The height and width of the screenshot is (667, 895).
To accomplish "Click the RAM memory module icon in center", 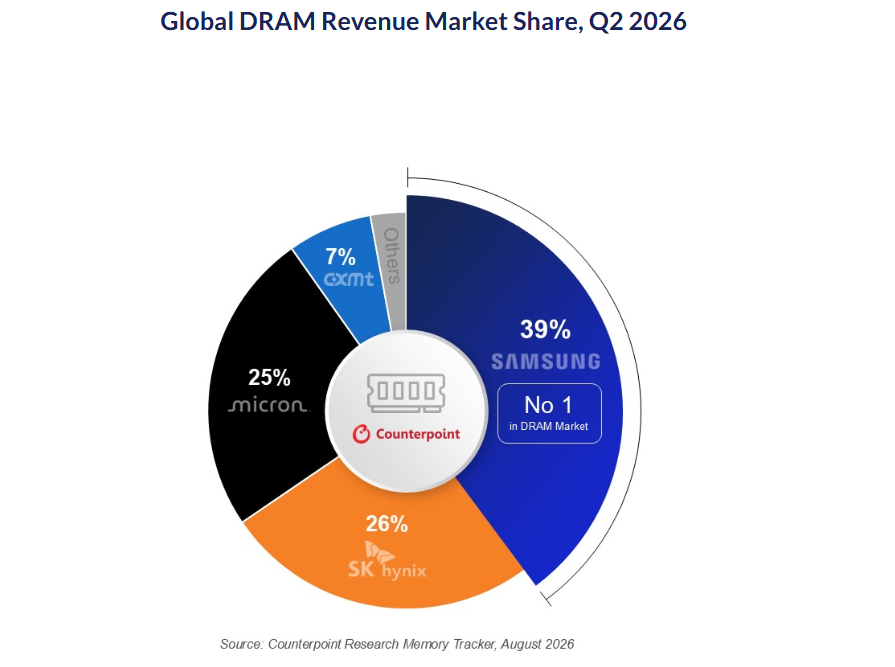I will point(406,393).
